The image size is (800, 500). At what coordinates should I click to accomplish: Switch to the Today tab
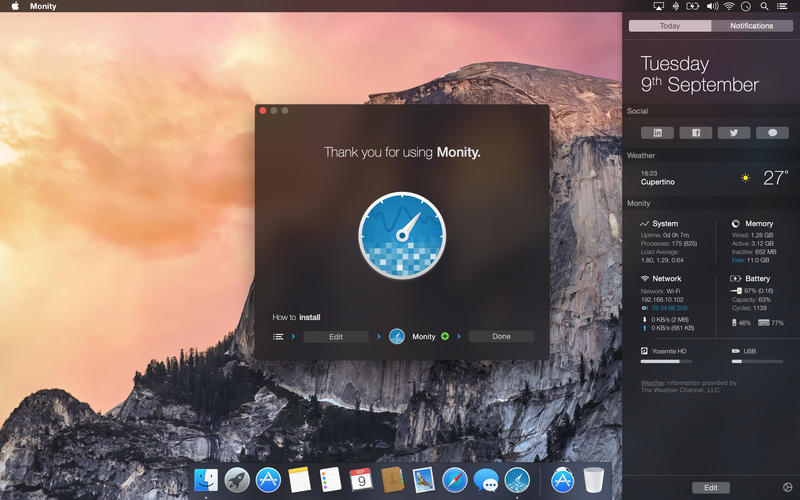(670, 26)
